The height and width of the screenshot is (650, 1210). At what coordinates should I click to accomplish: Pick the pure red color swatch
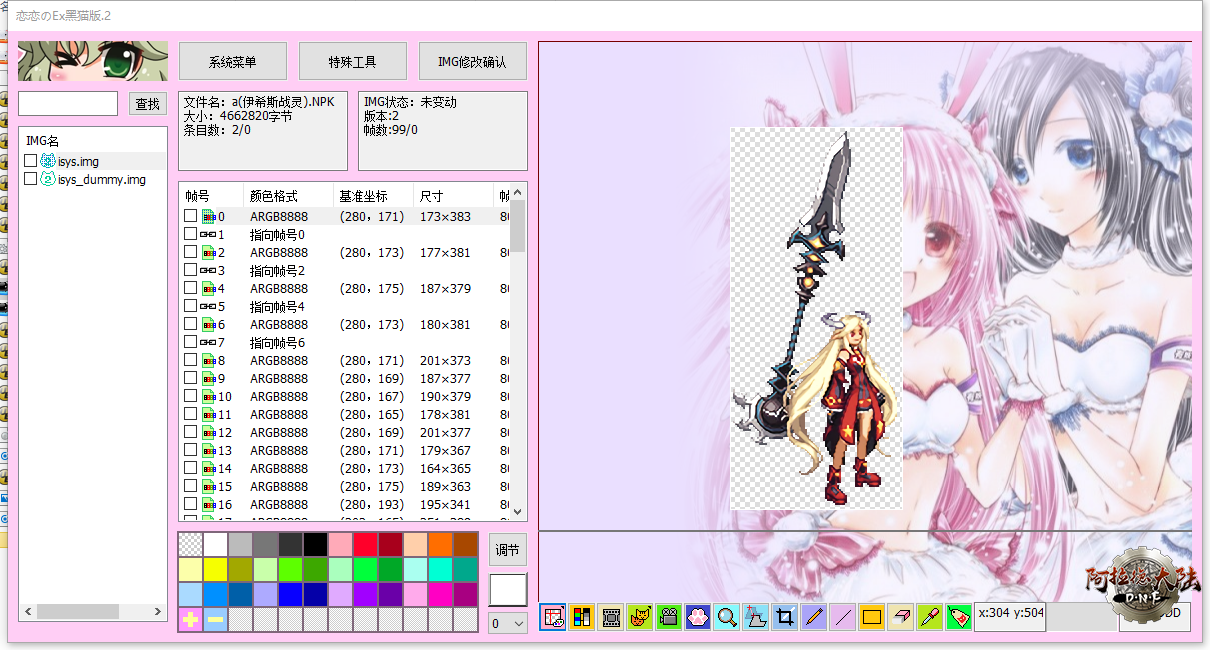pyautogui.click(x=365, y=545)
